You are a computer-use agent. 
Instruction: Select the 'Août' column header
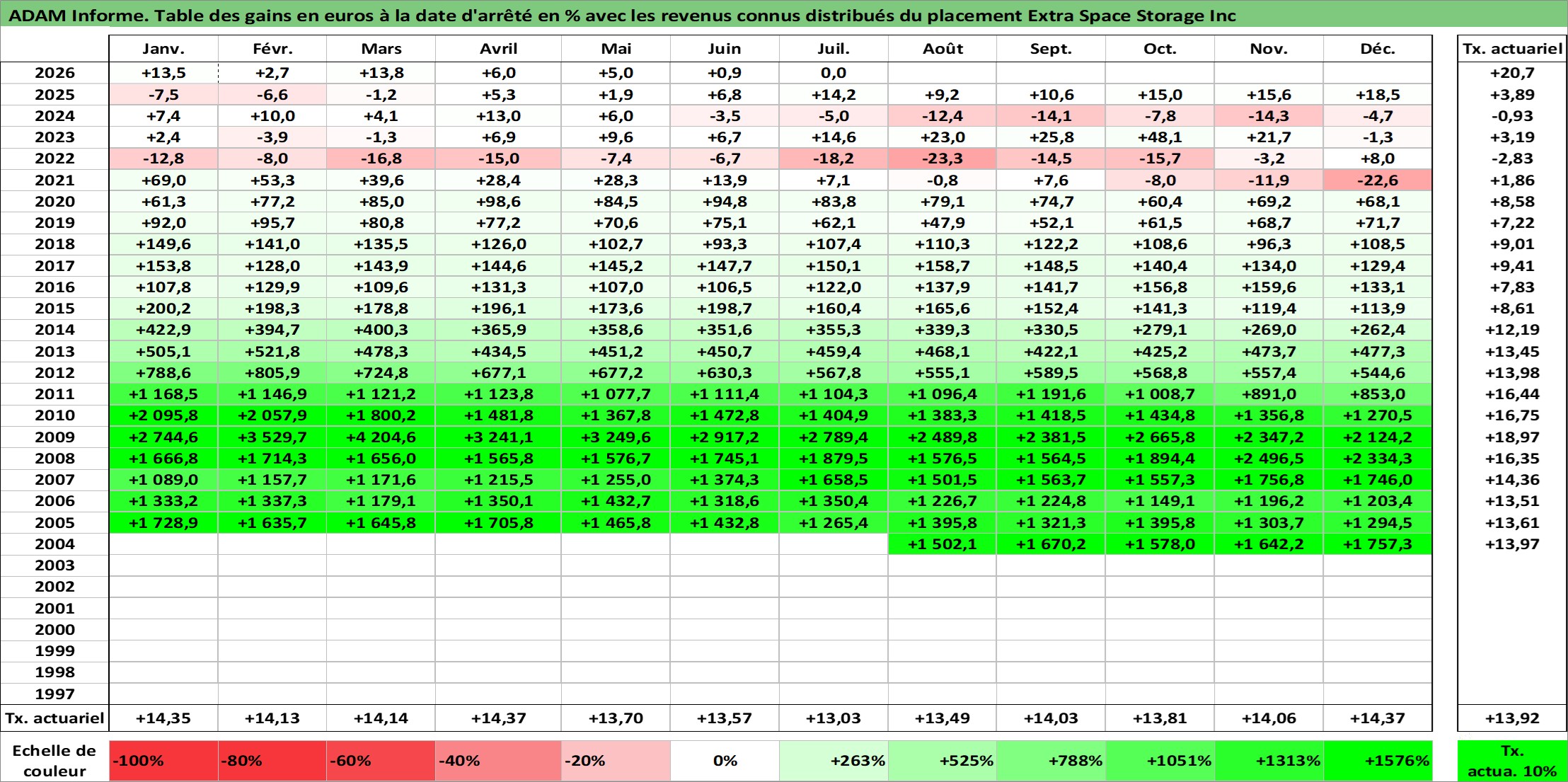tap(942, 49)
